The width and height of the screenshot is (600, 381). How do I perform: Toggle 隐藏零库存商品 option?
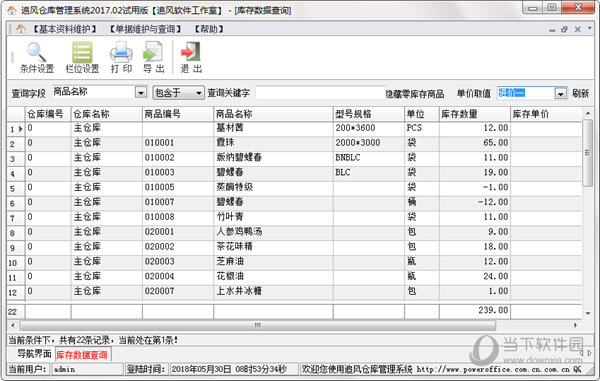click(x=415, y=93)
